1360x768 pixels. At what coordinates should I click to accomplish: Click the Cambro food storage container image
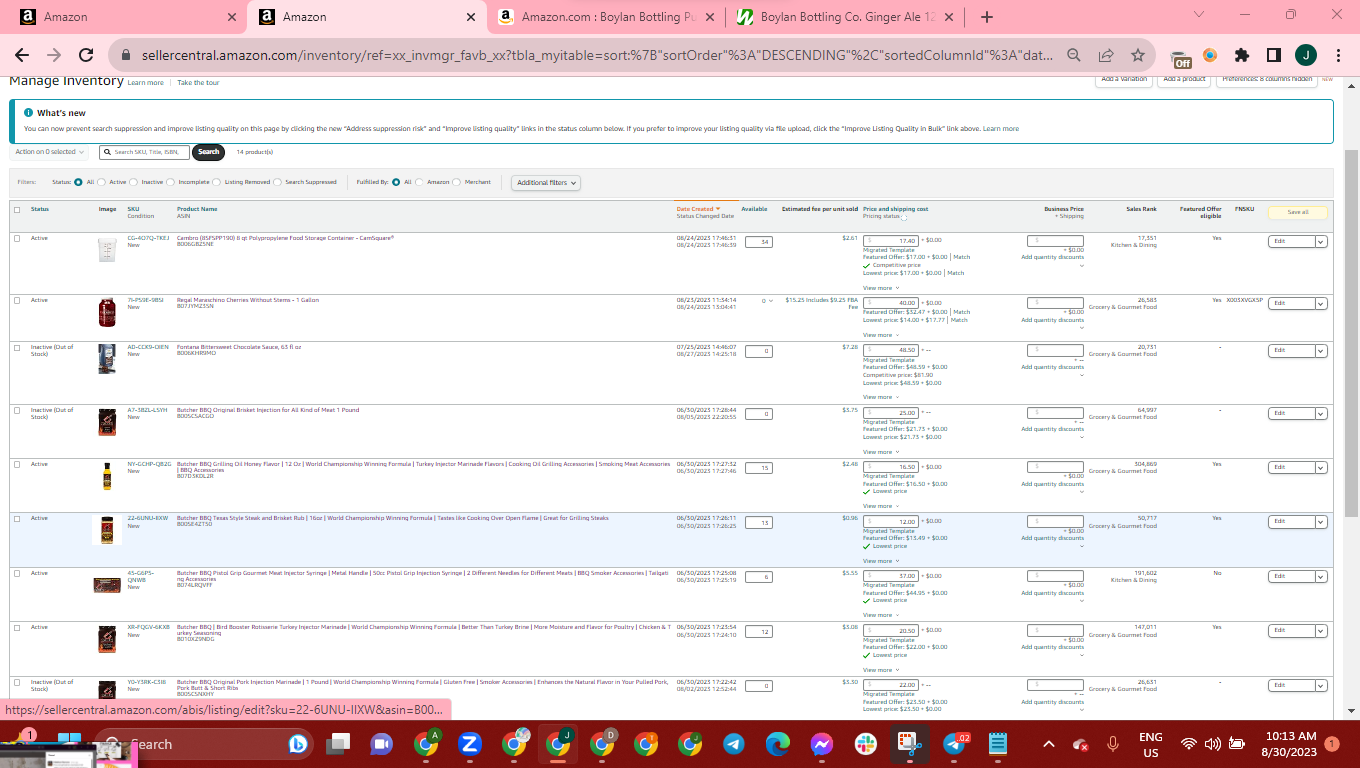coord(107,250)
